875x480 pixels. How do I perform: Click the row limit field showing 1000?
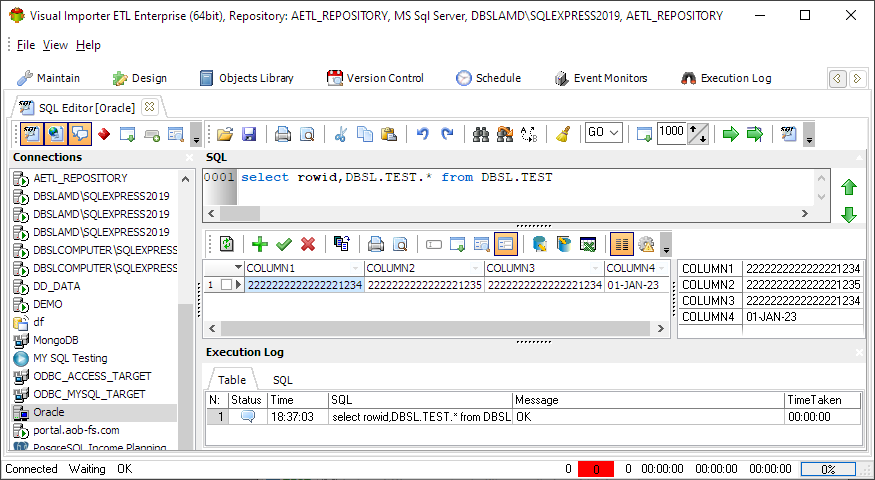(x=671, y=133)
